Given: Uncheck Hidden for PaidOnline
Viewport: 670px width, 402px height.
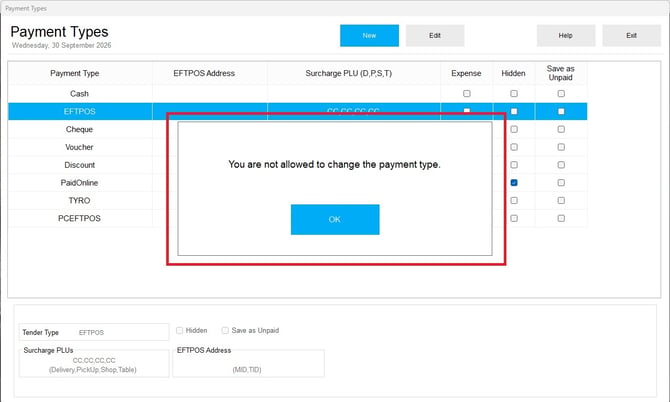Looking at the screenshot, I should point(514,183).
